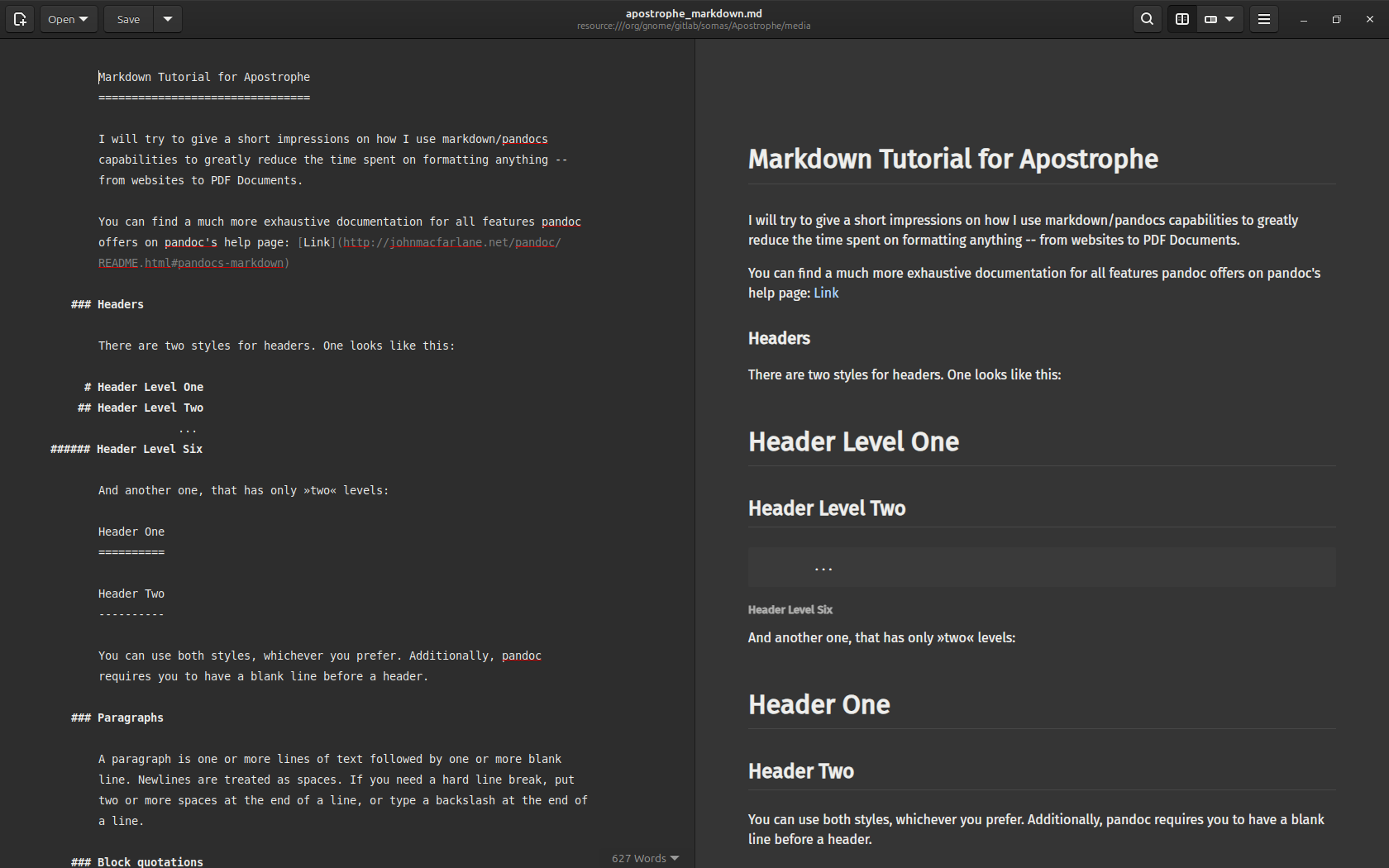Click the johnmacfarlane.net URL in editor
The image size is (1389, 868).
point(436,242)
